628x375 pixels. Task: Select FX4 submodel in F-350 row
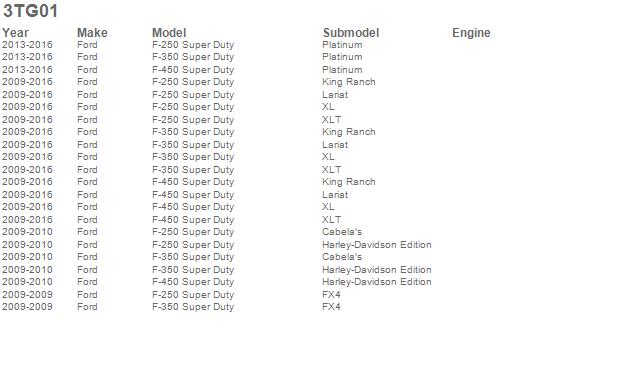(331, 307)
